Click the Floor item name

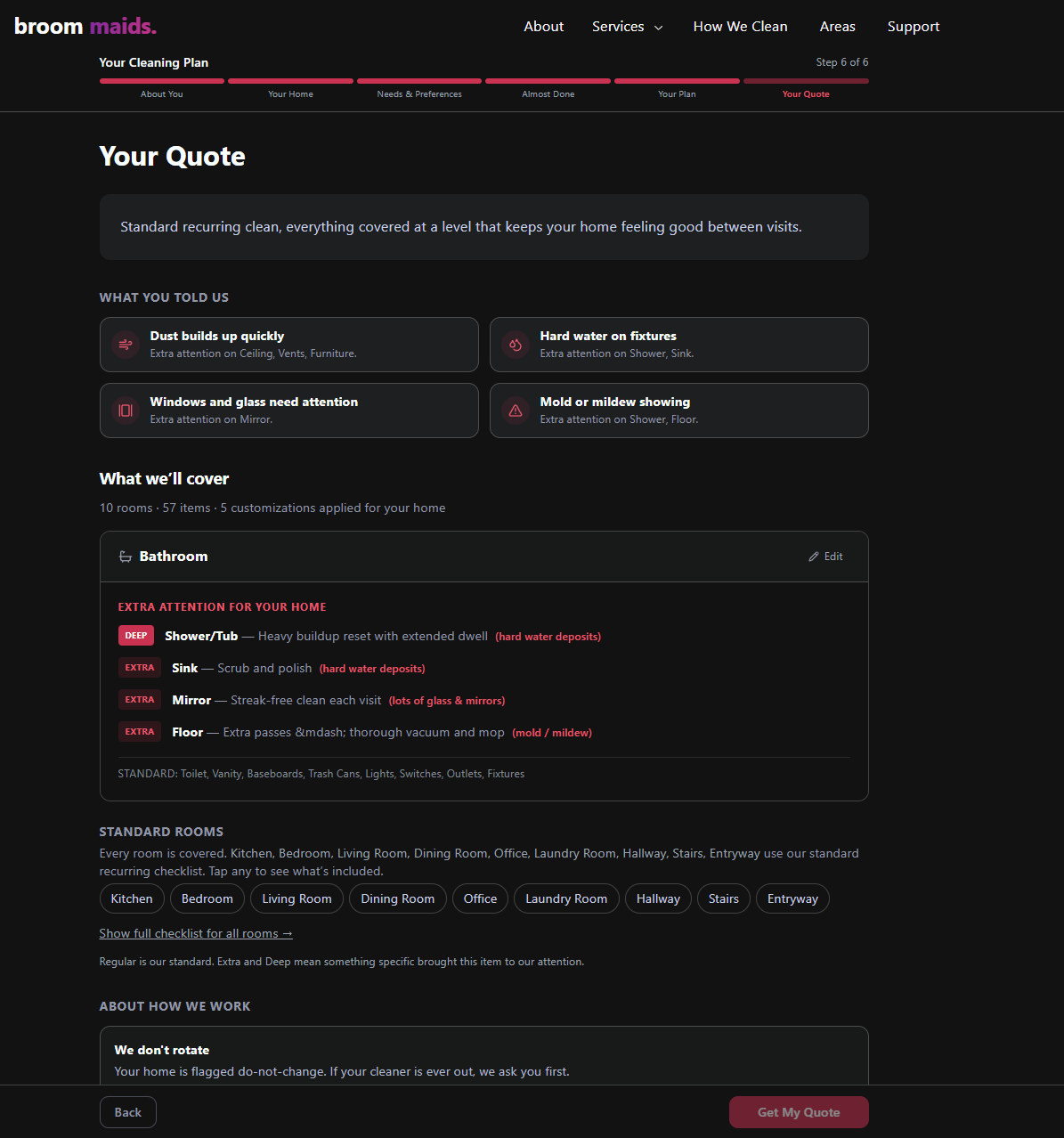(188, 732)
